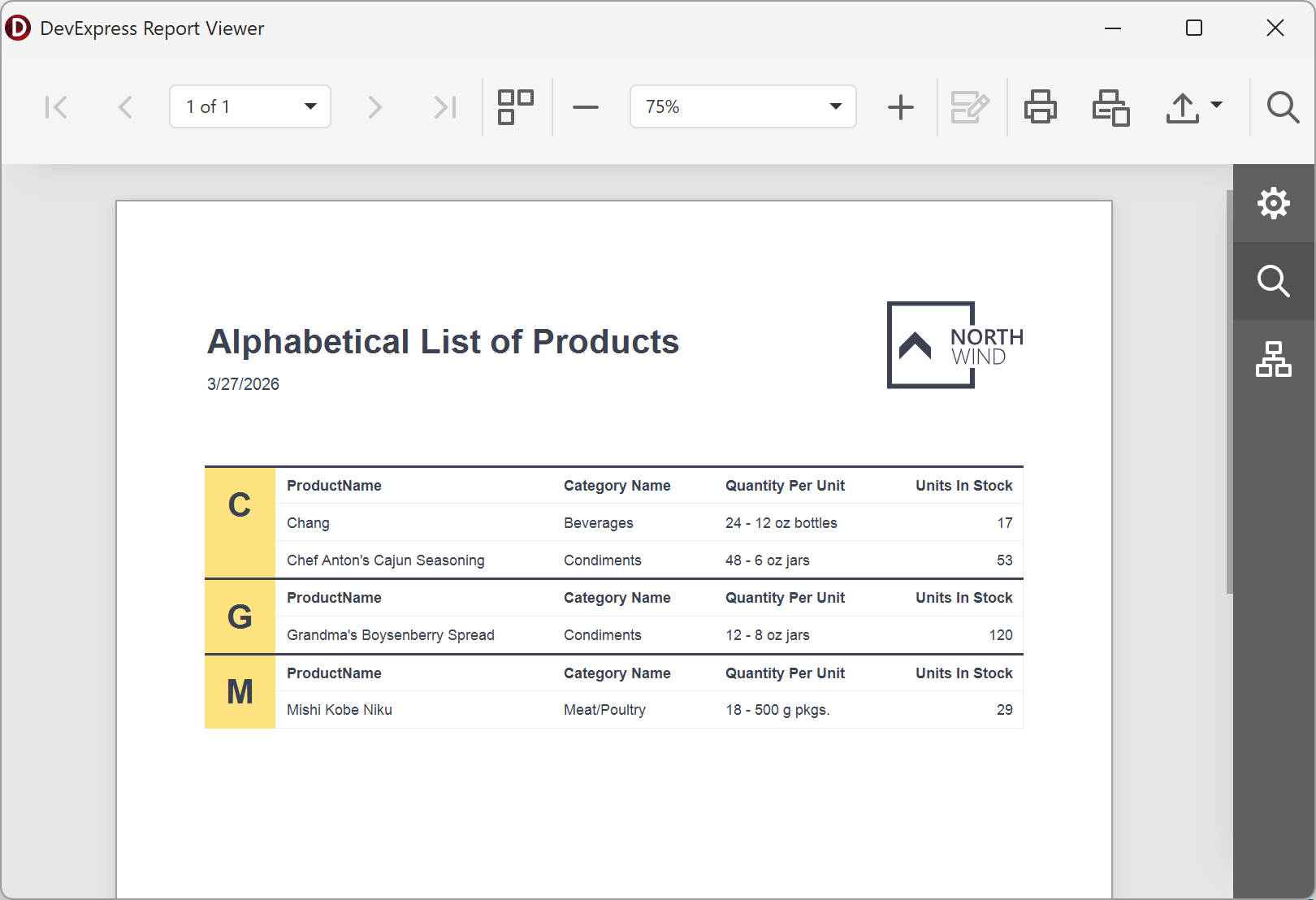Click the editing fields highlight icon

click(970, 107)
